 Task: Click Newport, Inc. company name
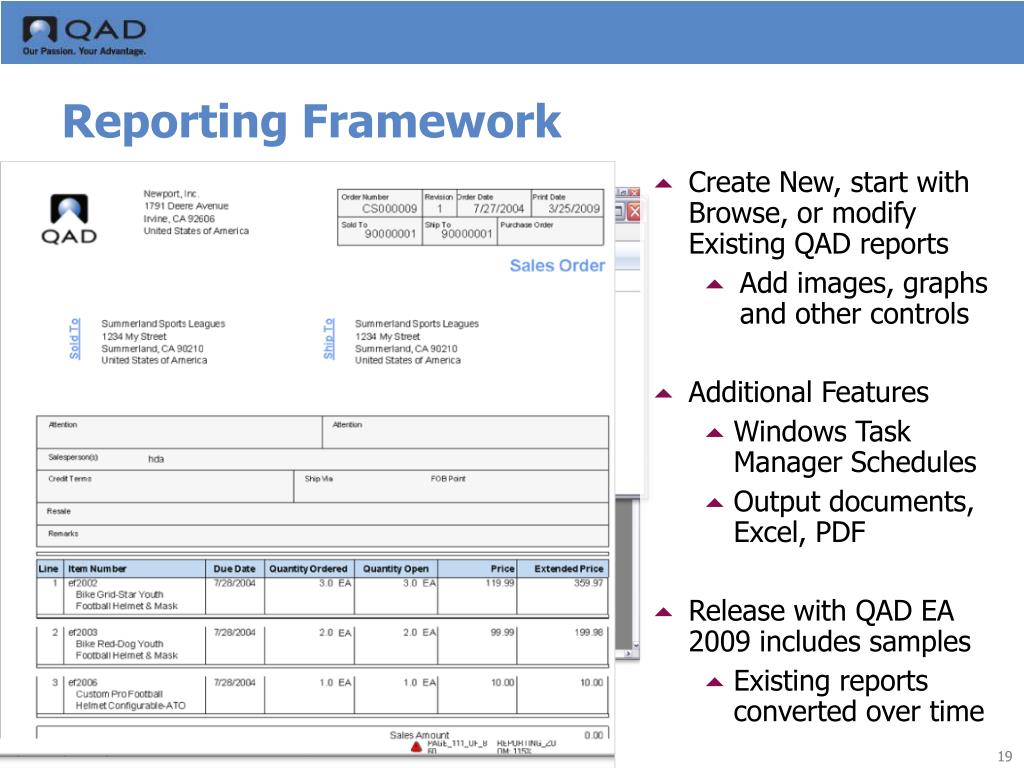tap(171, 193)
